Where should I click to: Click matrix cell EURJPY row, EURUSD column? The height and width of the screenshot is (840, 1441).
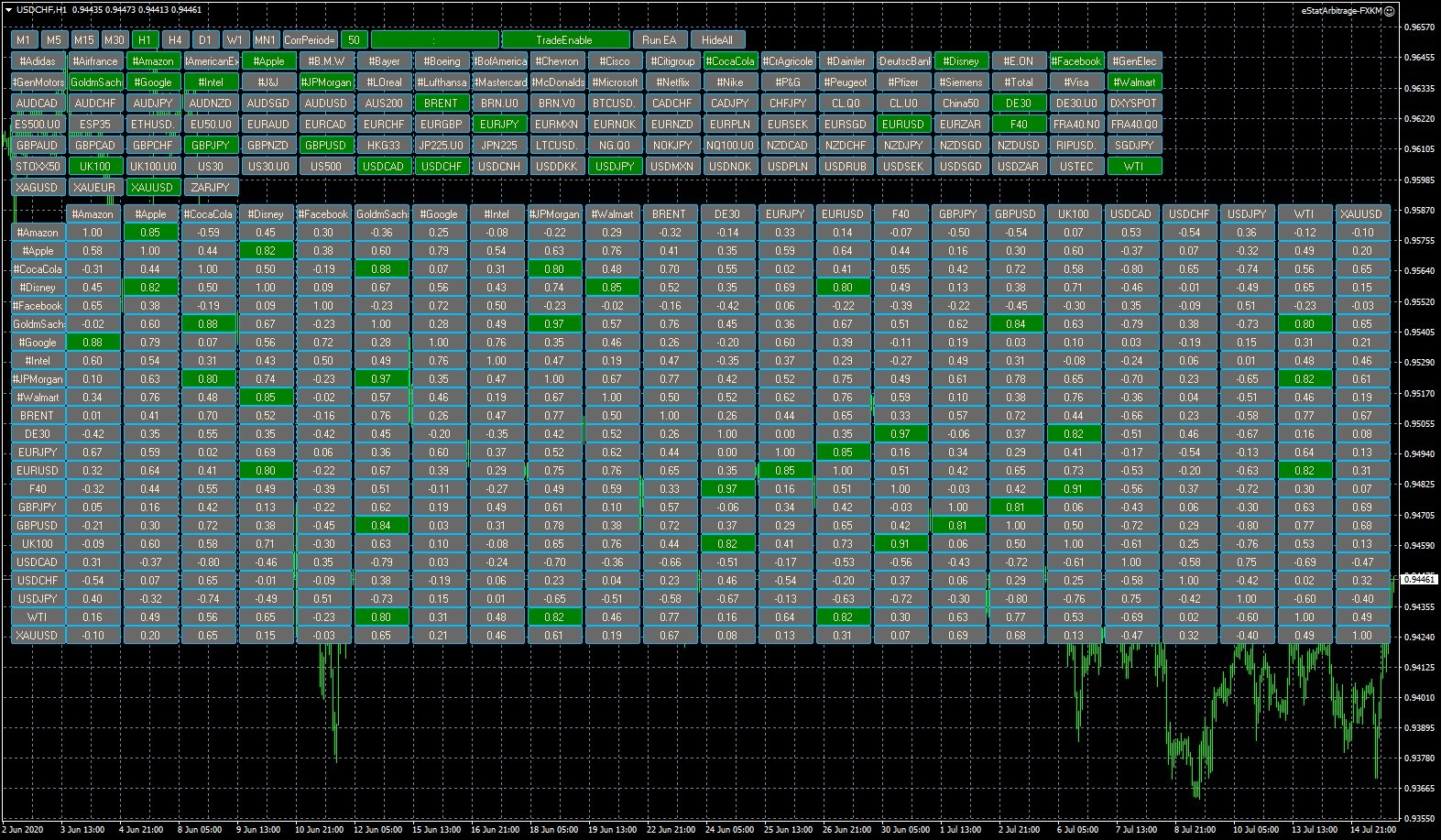[844, 453]
